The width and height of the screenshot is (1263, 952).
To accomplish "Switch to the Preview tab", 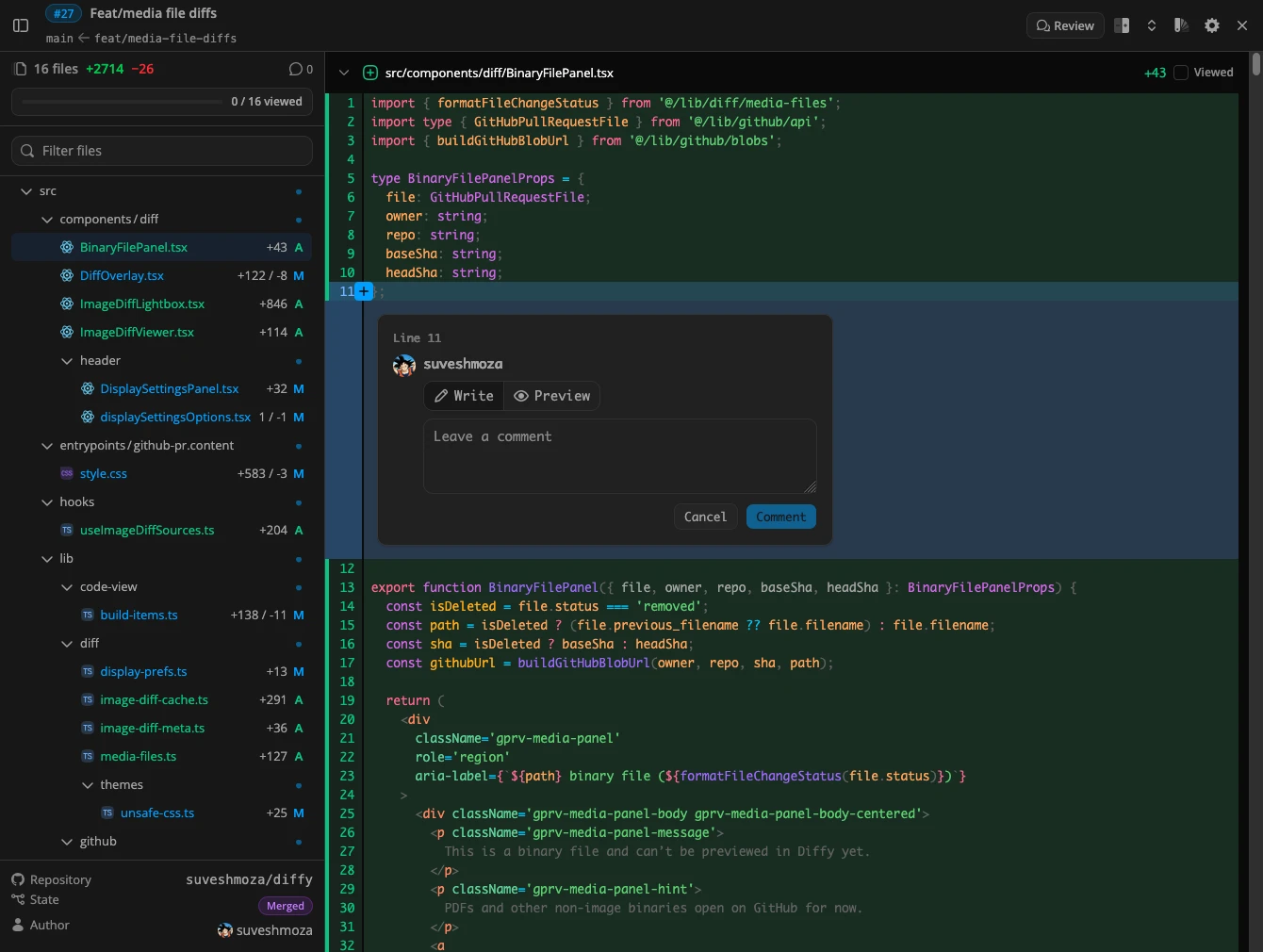I will (x=551, y=396).
